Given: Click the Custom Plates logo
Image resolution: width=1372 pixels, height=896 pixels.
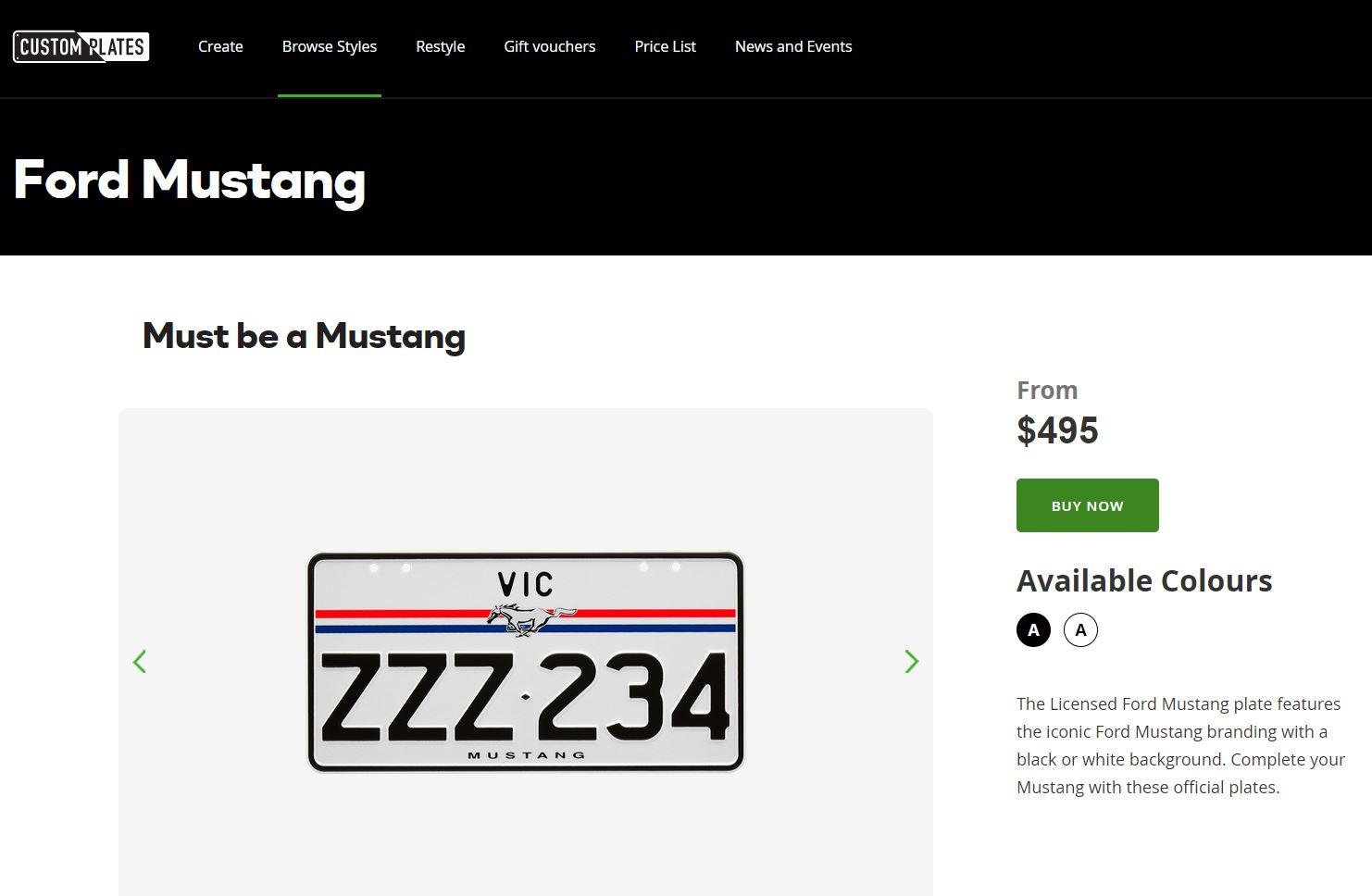Looking at the screenshot, I should (81, 47).
